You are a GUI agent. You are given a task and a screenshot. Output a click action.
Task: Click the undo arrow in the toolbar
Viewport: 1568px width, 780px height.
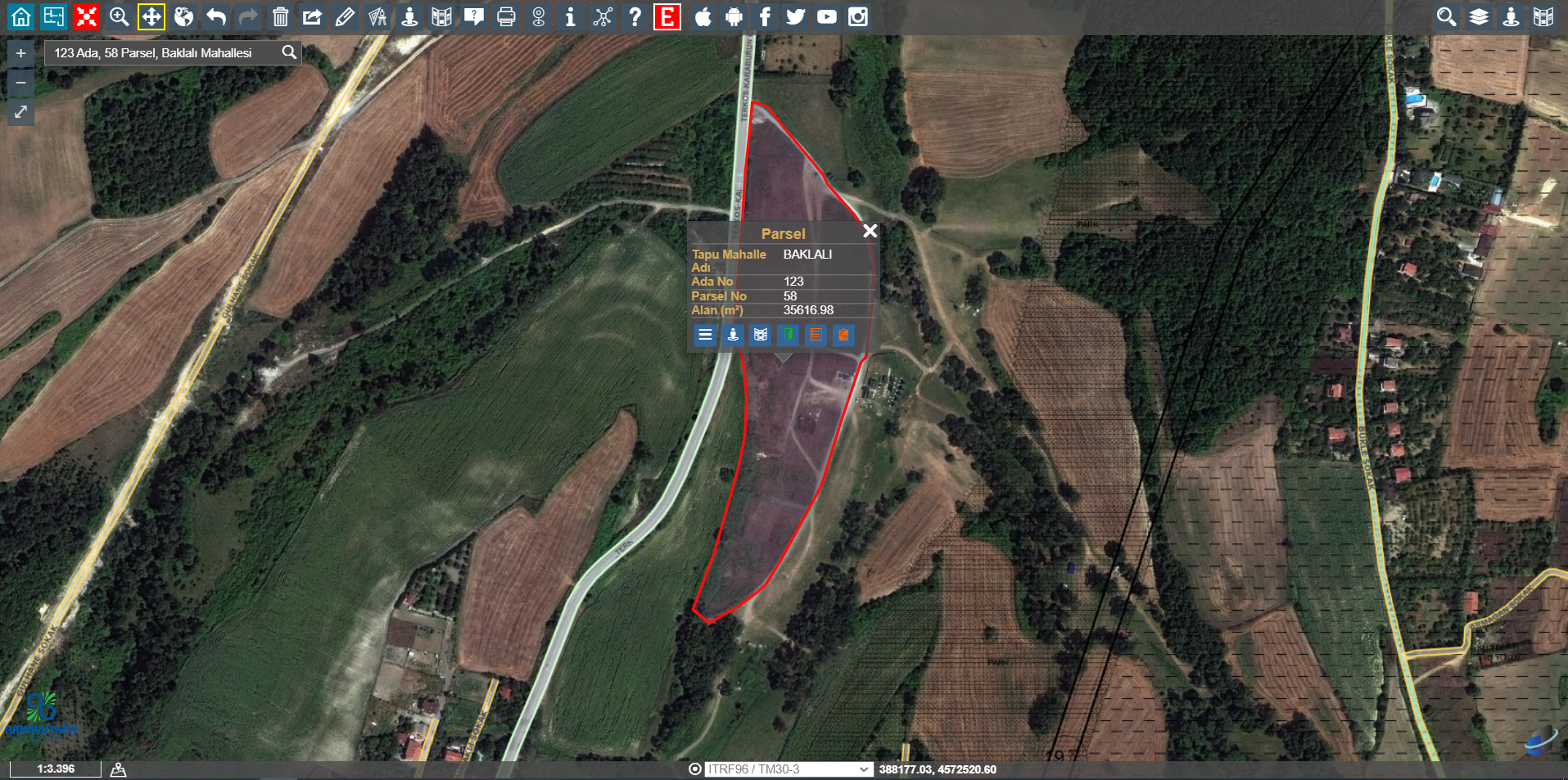click(x=216, y=16)
